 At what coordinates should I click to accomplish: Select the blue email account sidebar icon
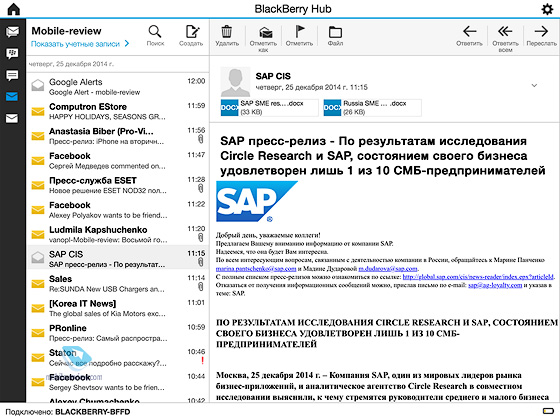click(12, 97)
